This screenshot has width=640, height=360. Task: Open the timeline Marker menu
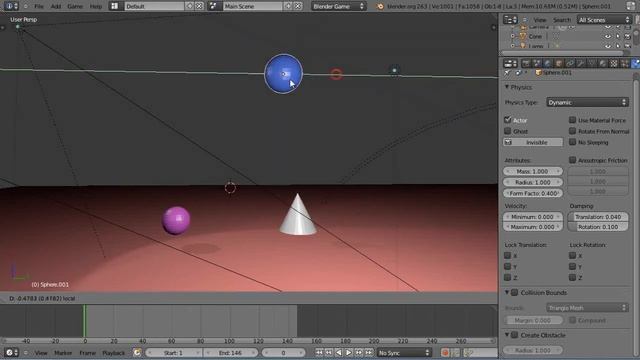pyautogui.click(x=63, y=352)
